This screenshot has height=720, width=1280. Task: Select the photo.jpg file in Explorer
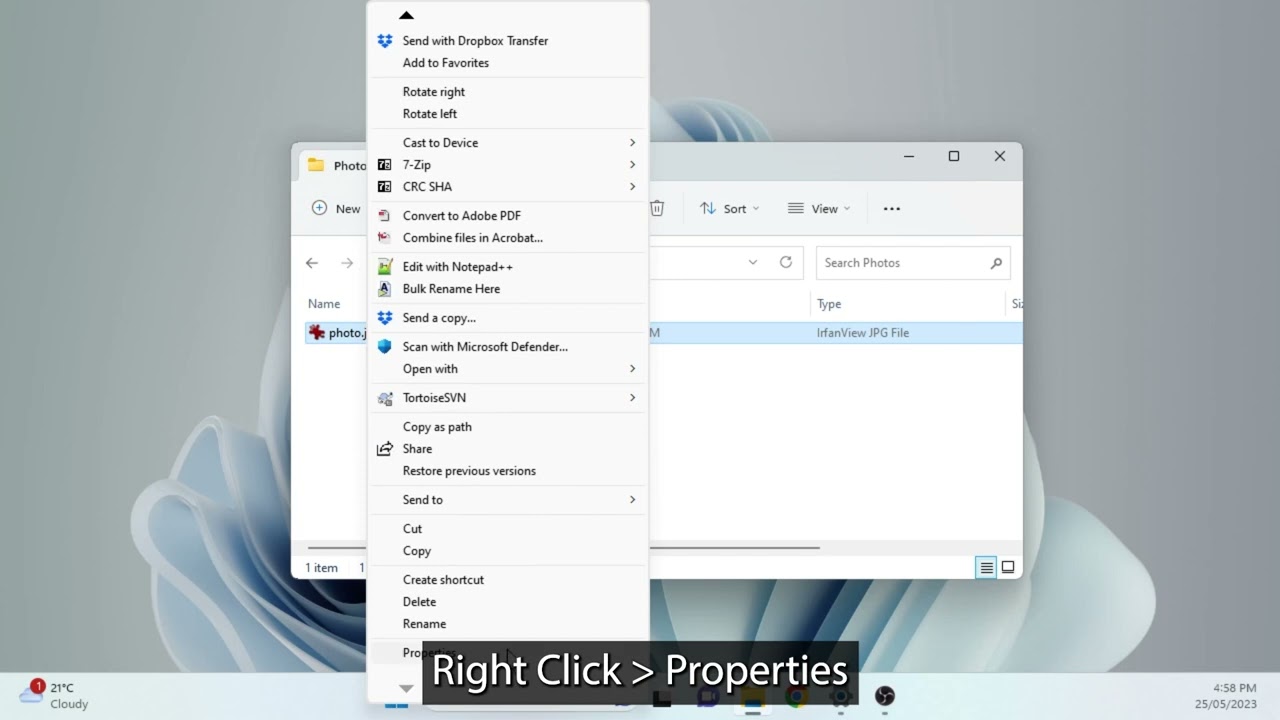click(337, 333)
